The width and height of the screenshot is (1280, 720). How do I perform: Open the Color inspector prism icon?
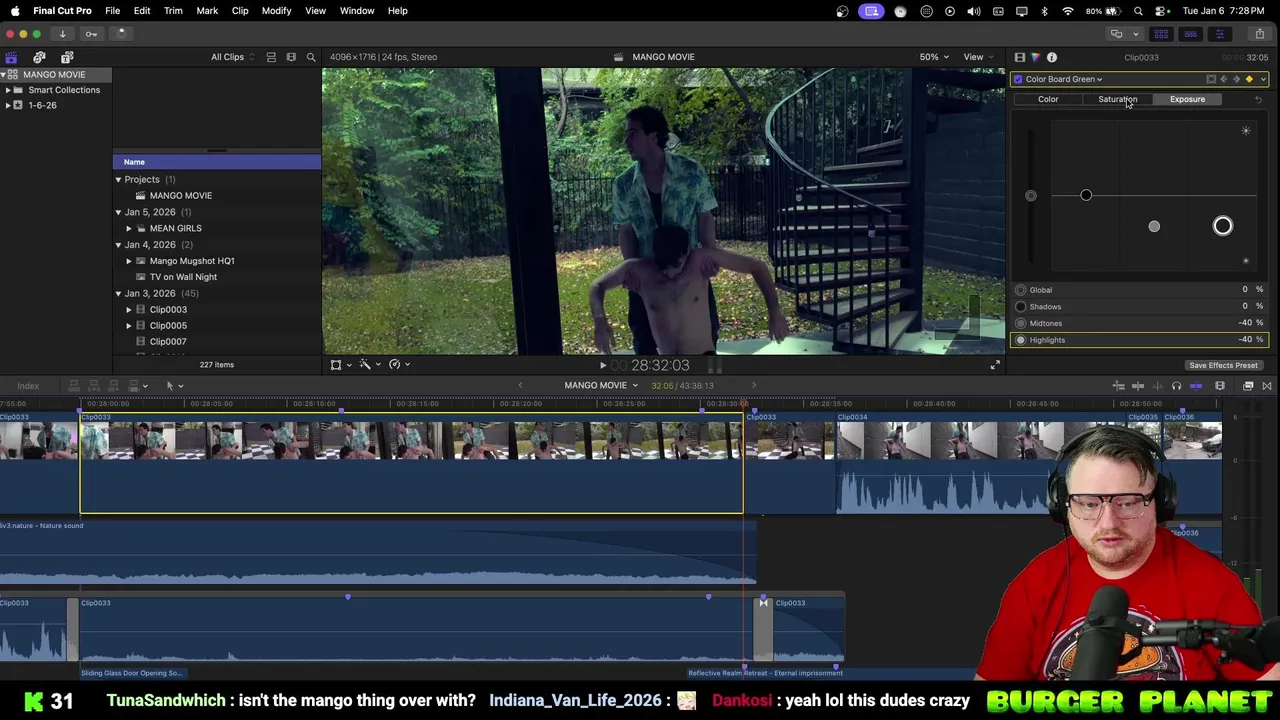coord(1035,58)
